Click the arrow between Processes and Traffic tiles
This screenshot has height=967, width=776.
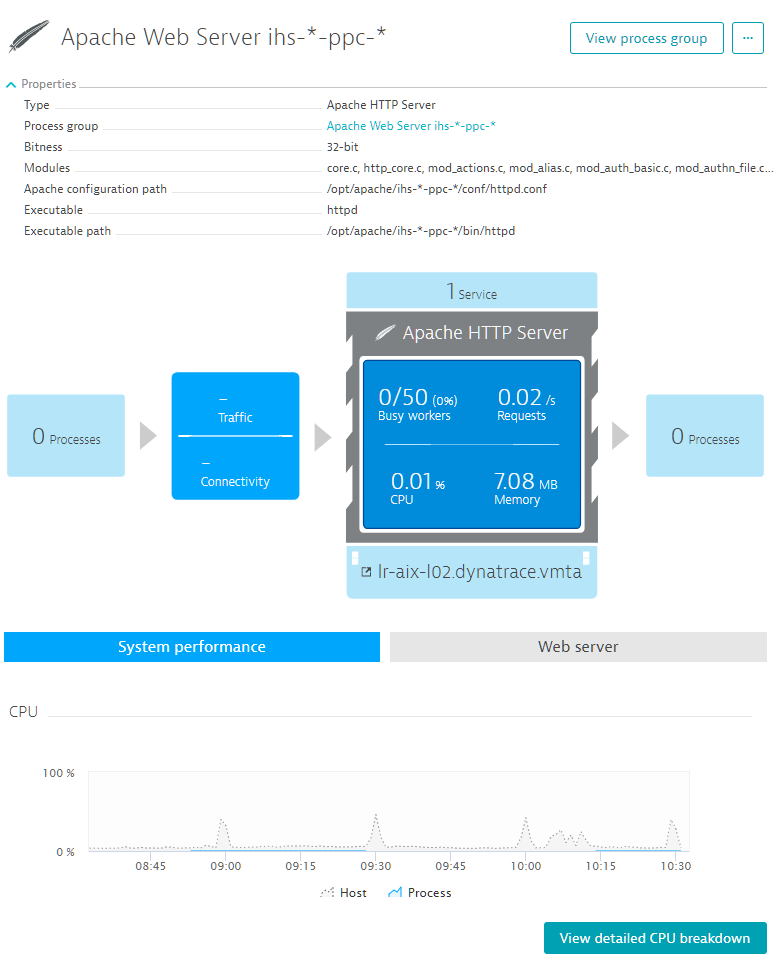[x=148, y=436]
